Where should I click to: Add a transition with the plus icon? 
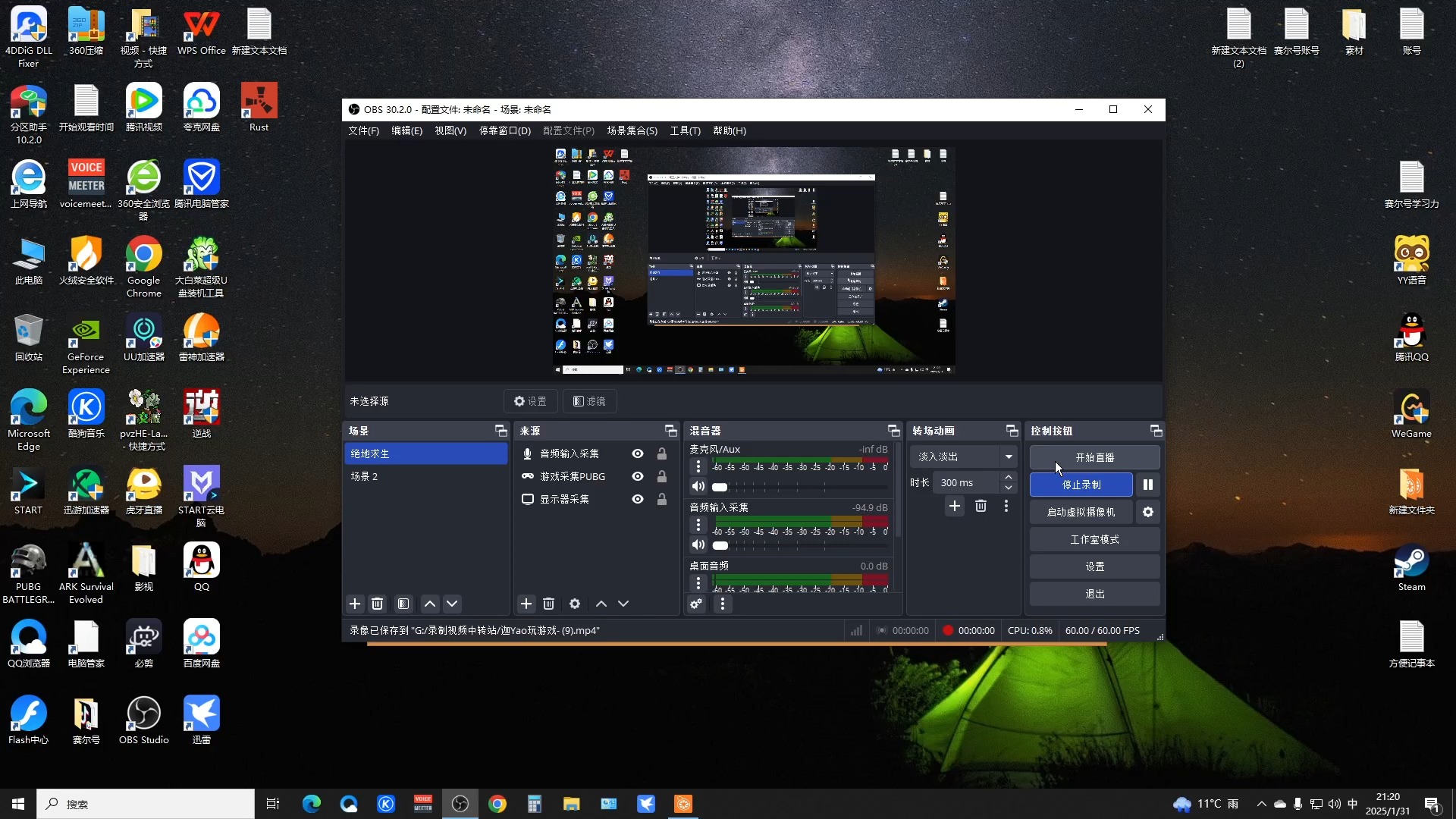tap(955, 506)
